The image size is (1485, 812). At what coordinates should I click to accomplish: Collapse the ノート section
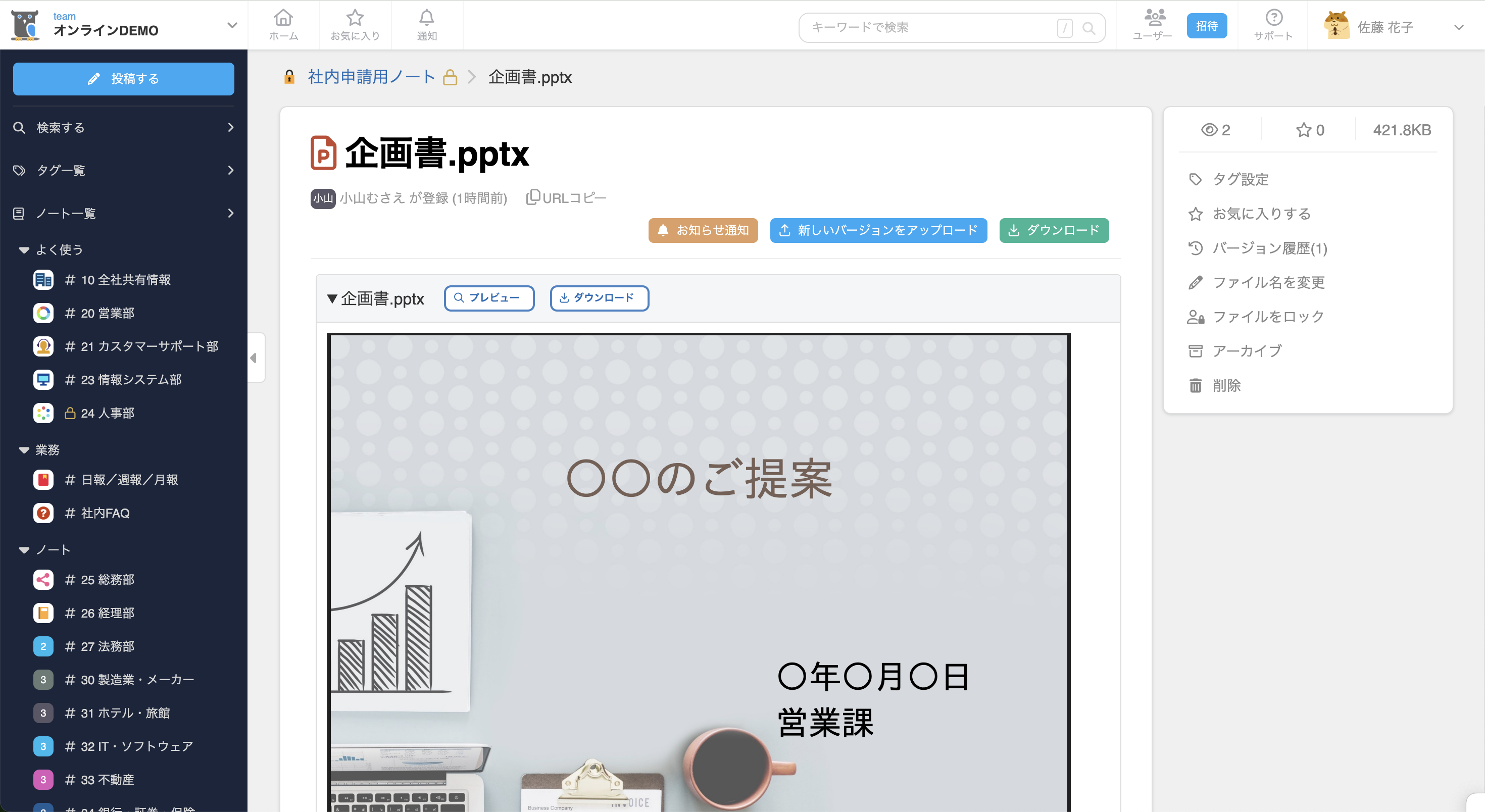(x=24, y=550)
